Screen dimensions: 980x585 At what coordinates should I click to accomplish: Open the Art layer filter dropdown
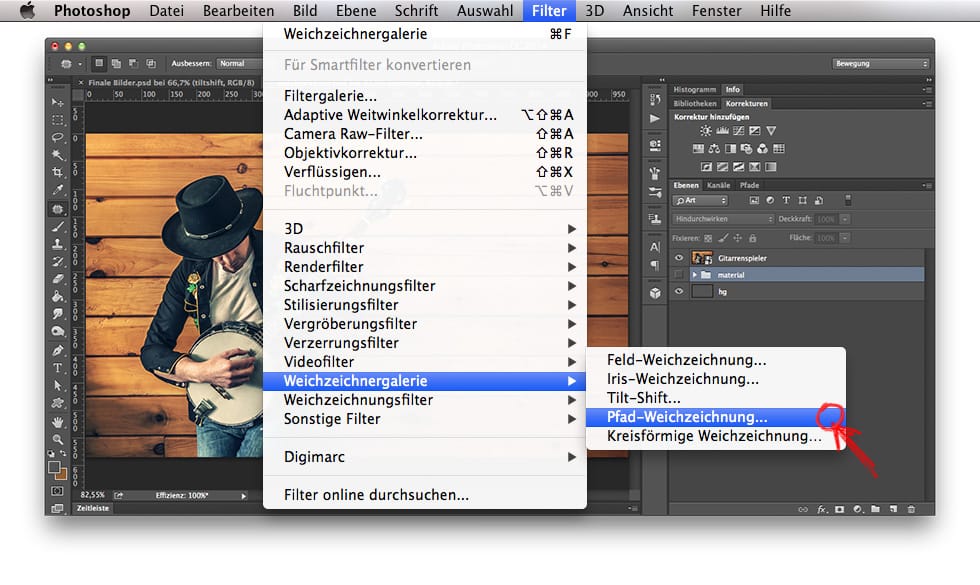click(701, 201)
